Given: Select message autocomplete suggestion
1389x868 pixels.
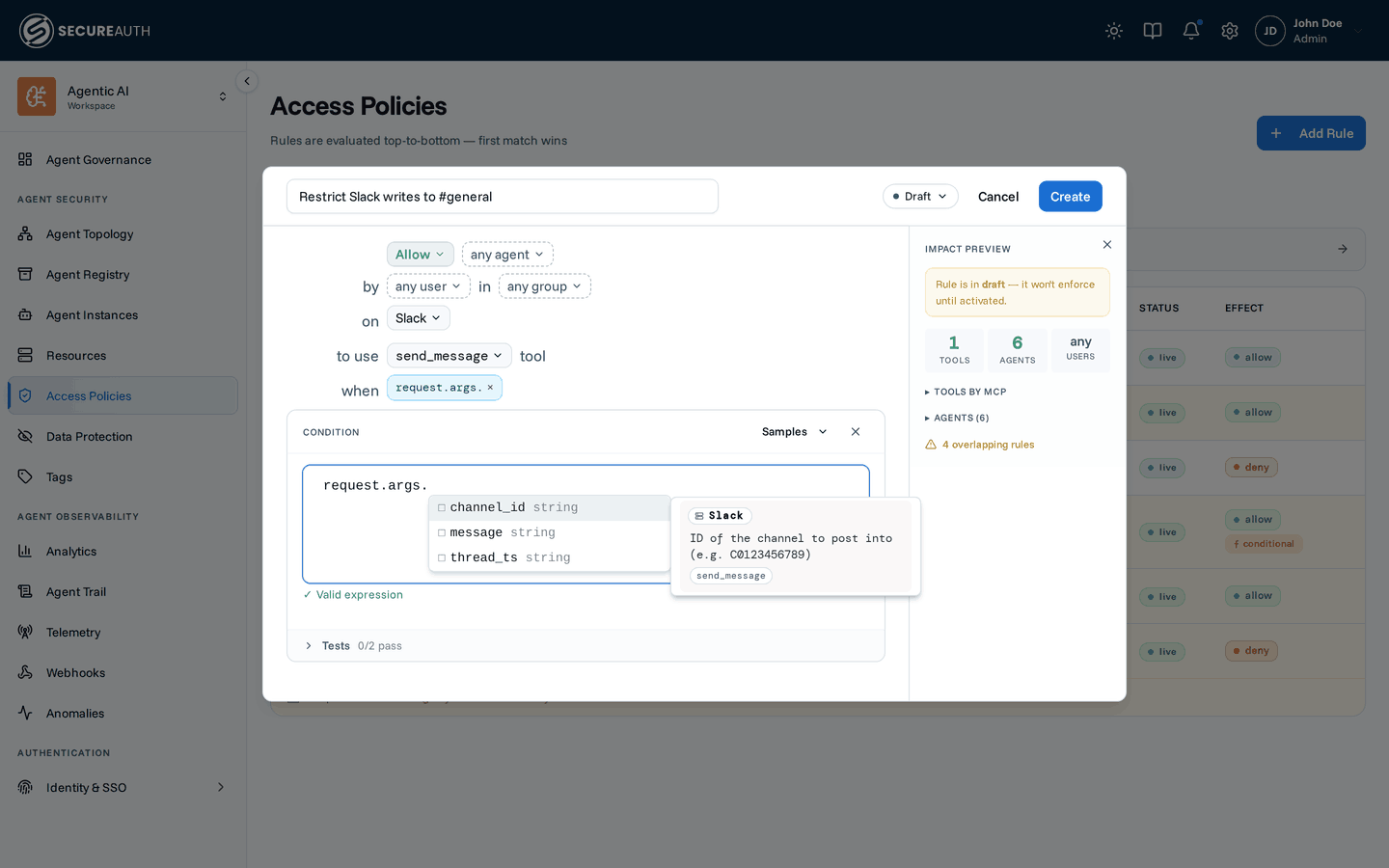Looking at the screenshot, I should pyautogui.click(x=550, y=532).
